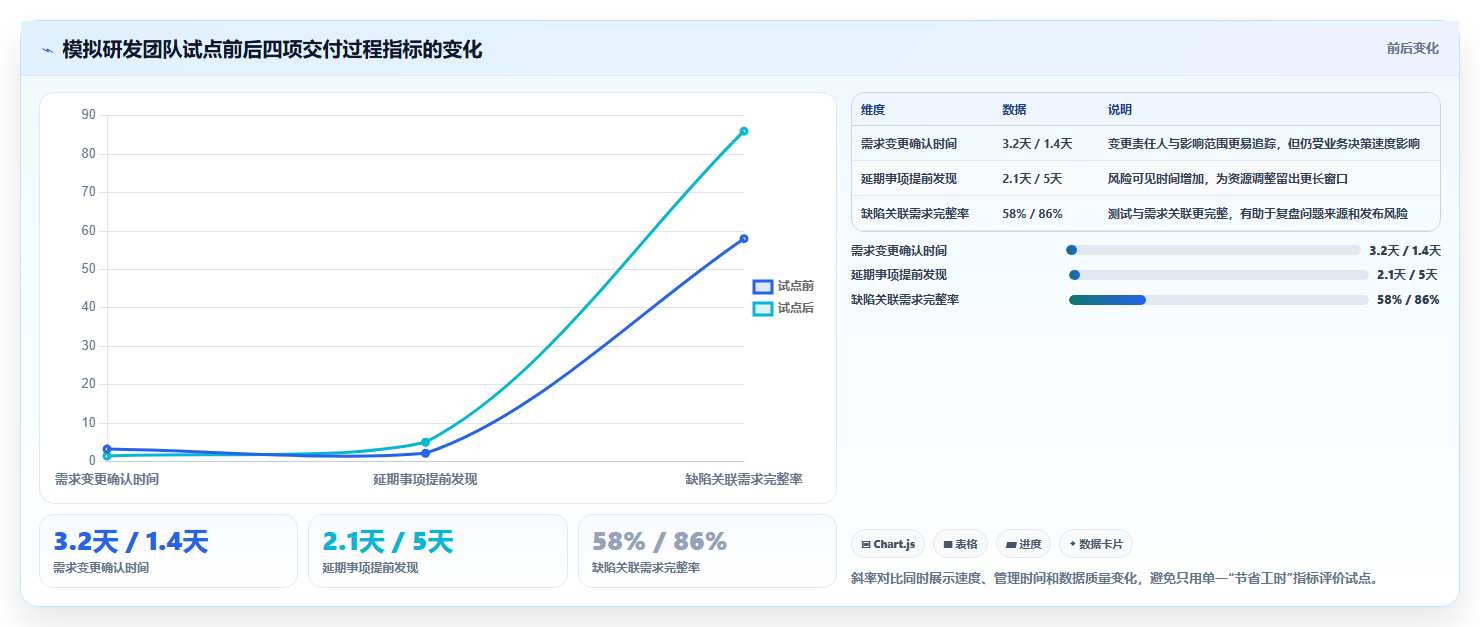Click the 试点后 legend label

[x=796, y=308]
